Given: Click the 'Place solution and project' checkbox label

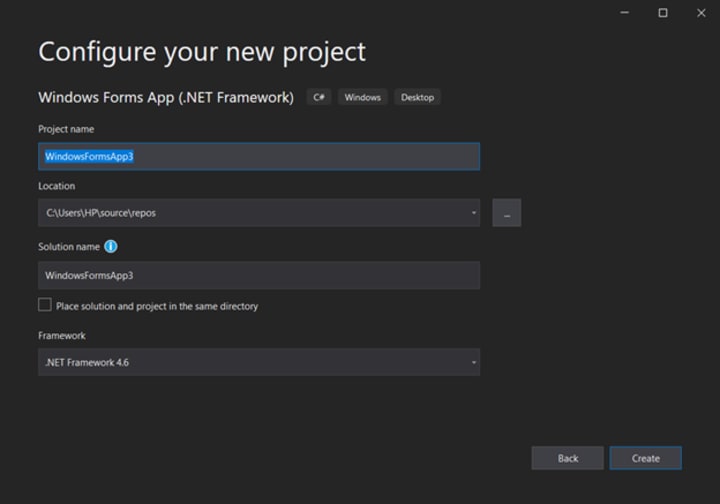Looking at the screenshot, I should point(157,306).
